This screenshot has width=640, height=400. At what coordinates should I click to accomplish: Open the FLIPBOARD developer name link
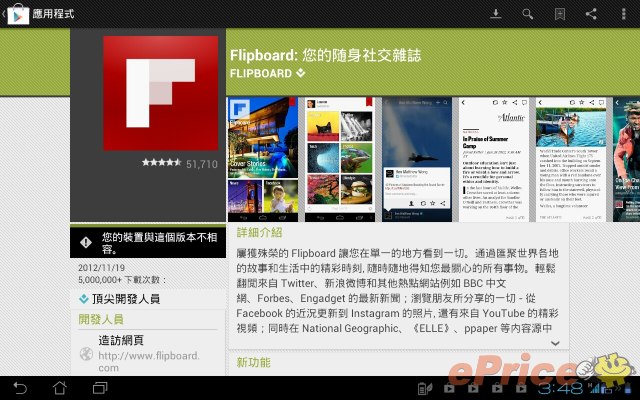coord(267,74)
